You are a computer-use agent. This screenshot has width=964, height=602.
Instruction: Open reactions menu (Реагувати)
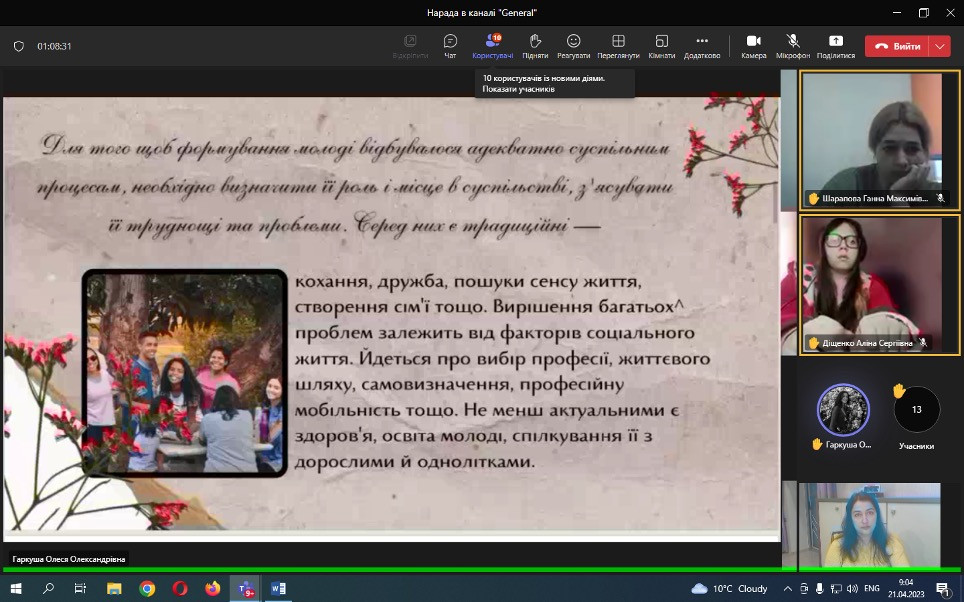click(574, 45)
